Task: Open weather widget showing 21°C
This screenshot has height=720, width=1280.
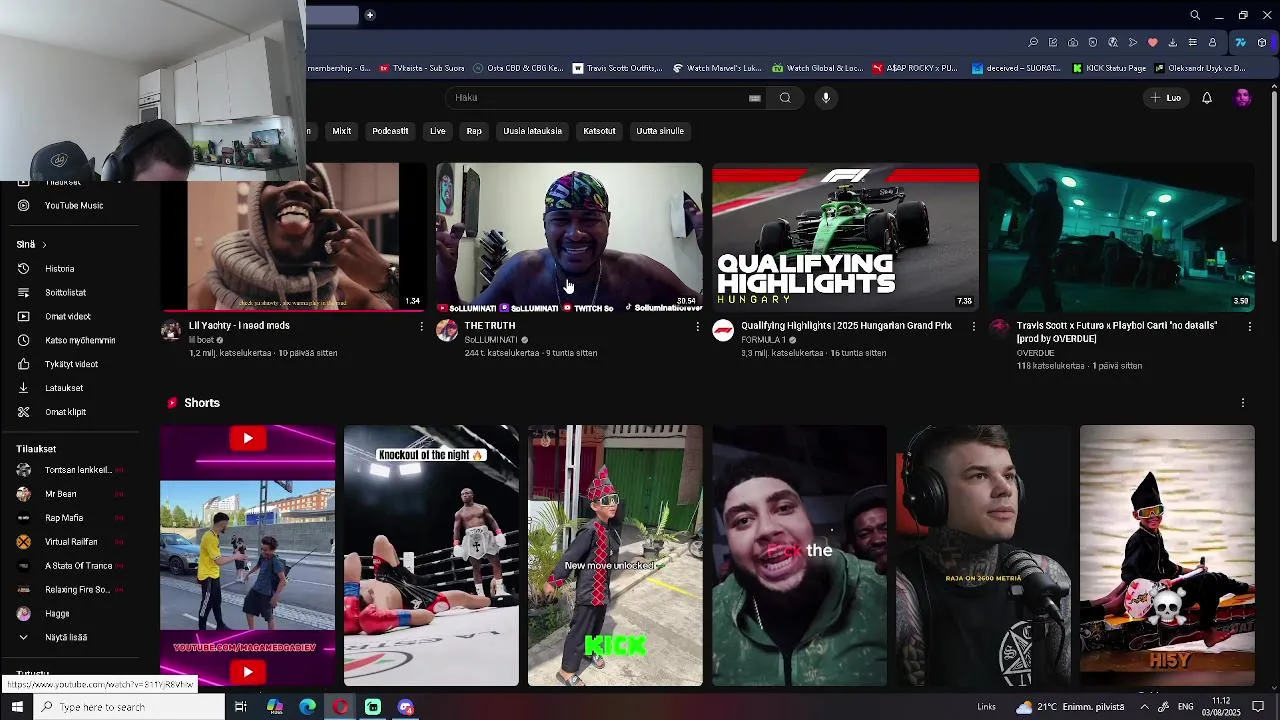Action: (x=1070, y=707)
